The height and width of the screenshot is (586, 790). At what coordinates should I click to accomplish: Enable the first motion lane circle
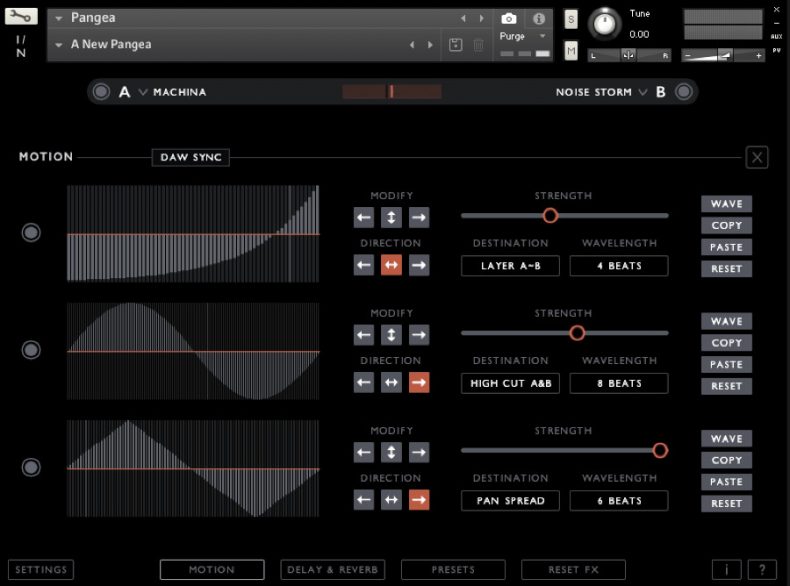pos(31,232)
